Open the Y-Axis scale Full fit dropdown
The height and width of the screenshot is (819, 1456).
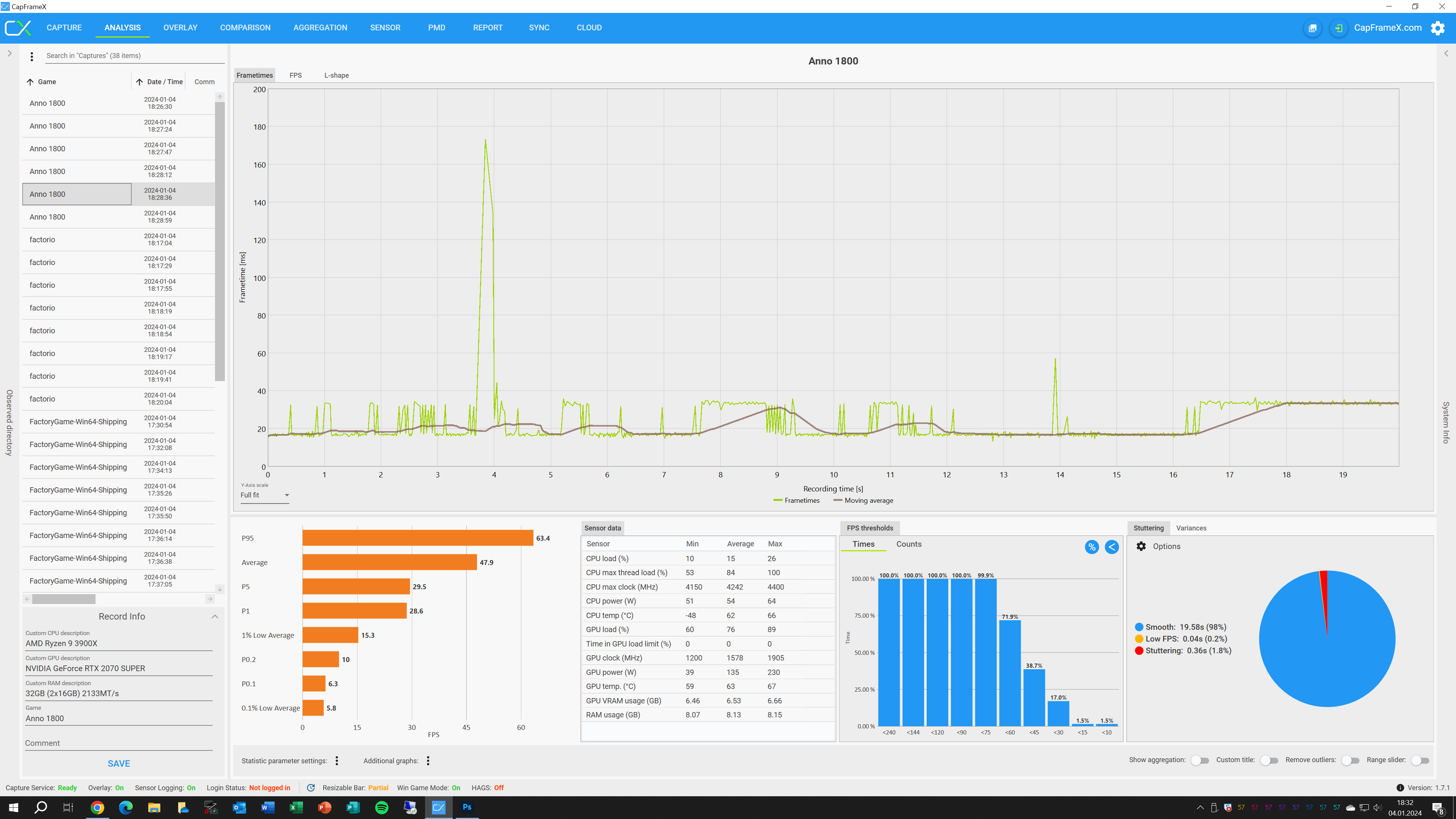coord(265,495)
